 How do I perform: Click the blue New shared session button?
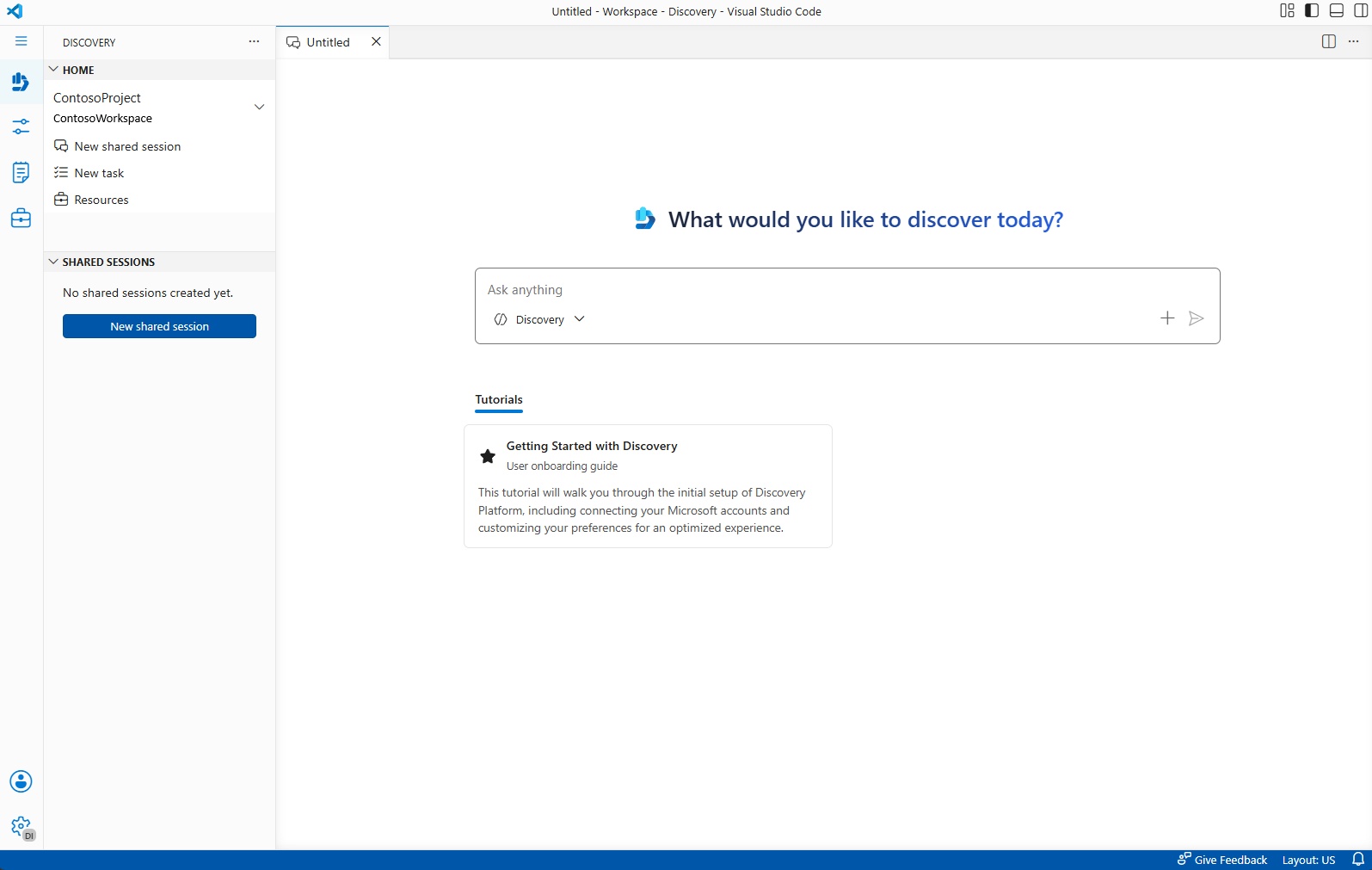[159, 326]
